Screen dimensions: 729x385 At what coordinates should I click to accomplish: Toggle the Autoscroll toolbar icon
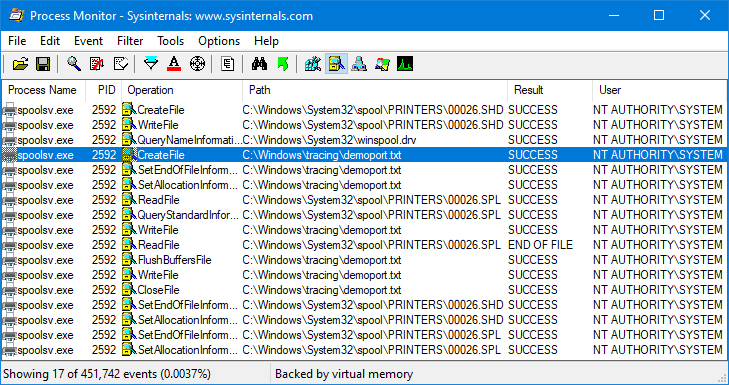[x=97, y=64]
